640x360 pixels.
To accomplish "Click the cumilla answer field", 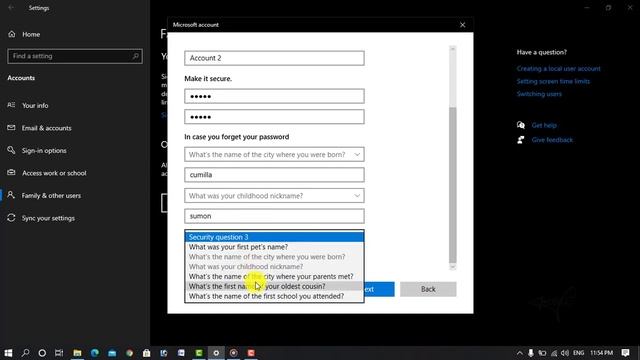I will pyautogui.click(x=274, y=175).
